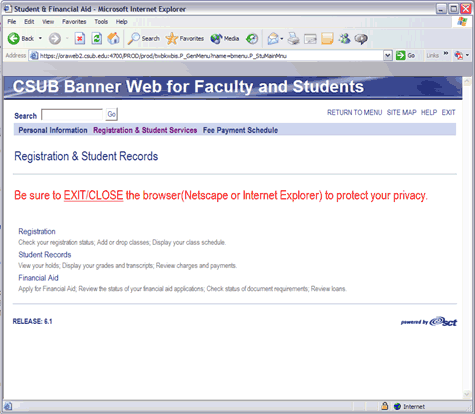The height and width of the screenshot is (414, 475).
Task: Click the HELP link in page header
Action: click(429, 113)
